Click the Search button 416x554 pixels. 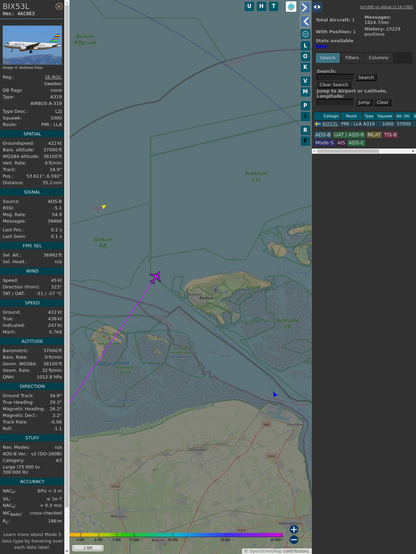point(366,77)
